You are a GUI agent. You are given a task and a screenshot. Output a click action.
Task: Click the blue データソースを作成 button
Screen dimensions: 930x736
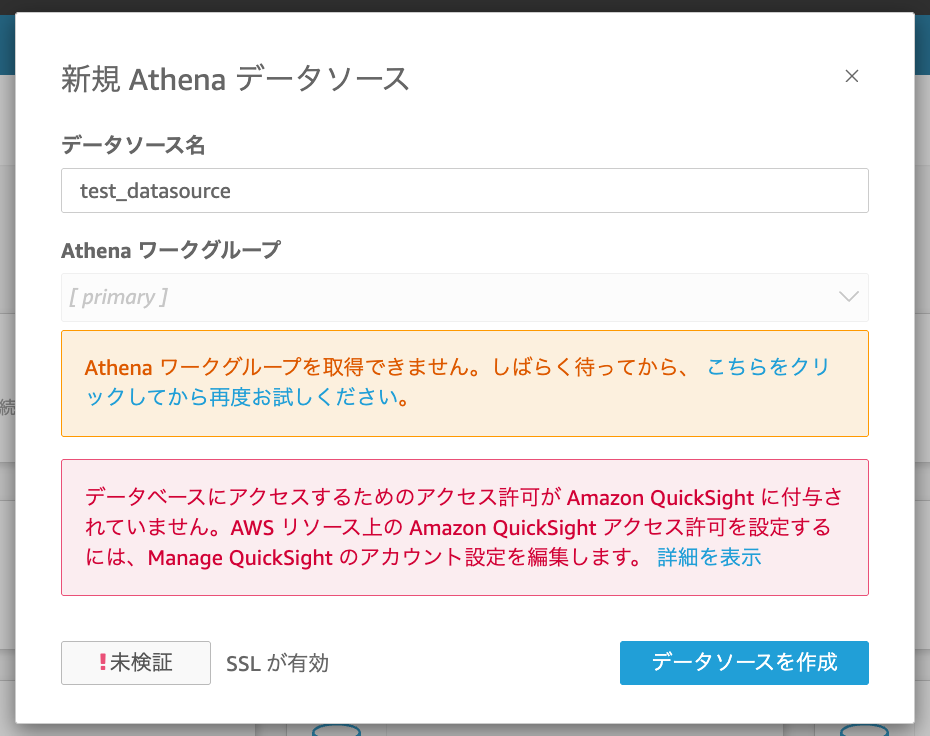coord(744,662)
